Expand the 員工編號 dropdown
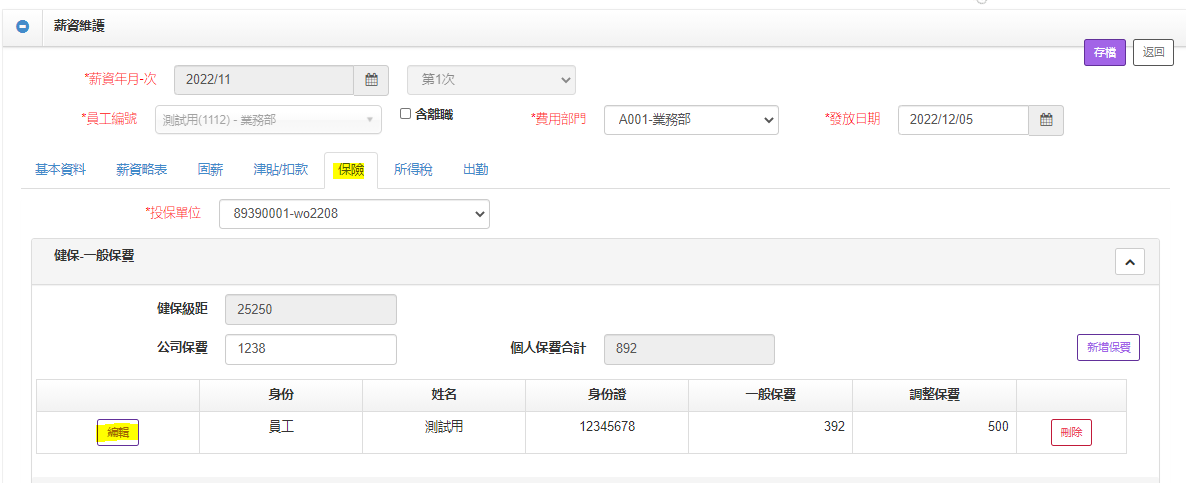 point(267,120)
